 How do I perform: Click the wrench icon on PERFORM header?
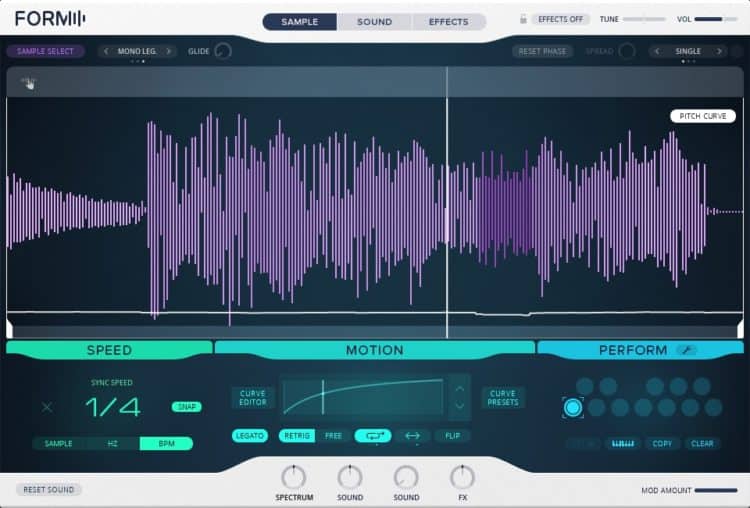click(x=686, y=350)
